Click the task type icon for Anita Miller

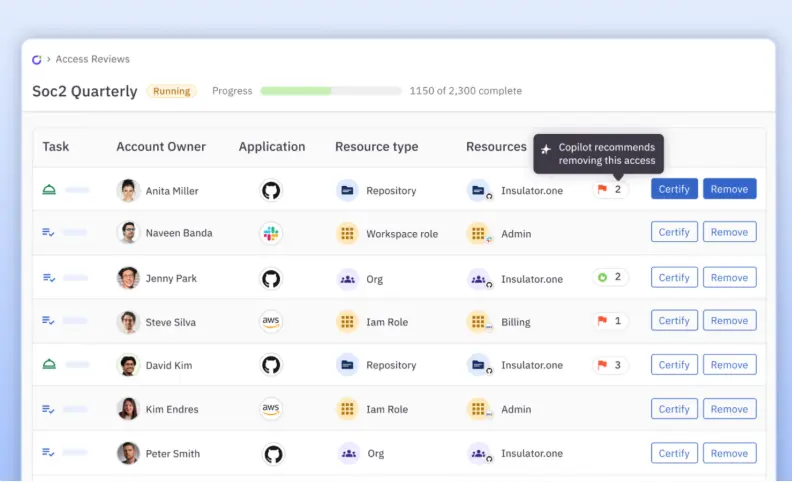[49, 190]
